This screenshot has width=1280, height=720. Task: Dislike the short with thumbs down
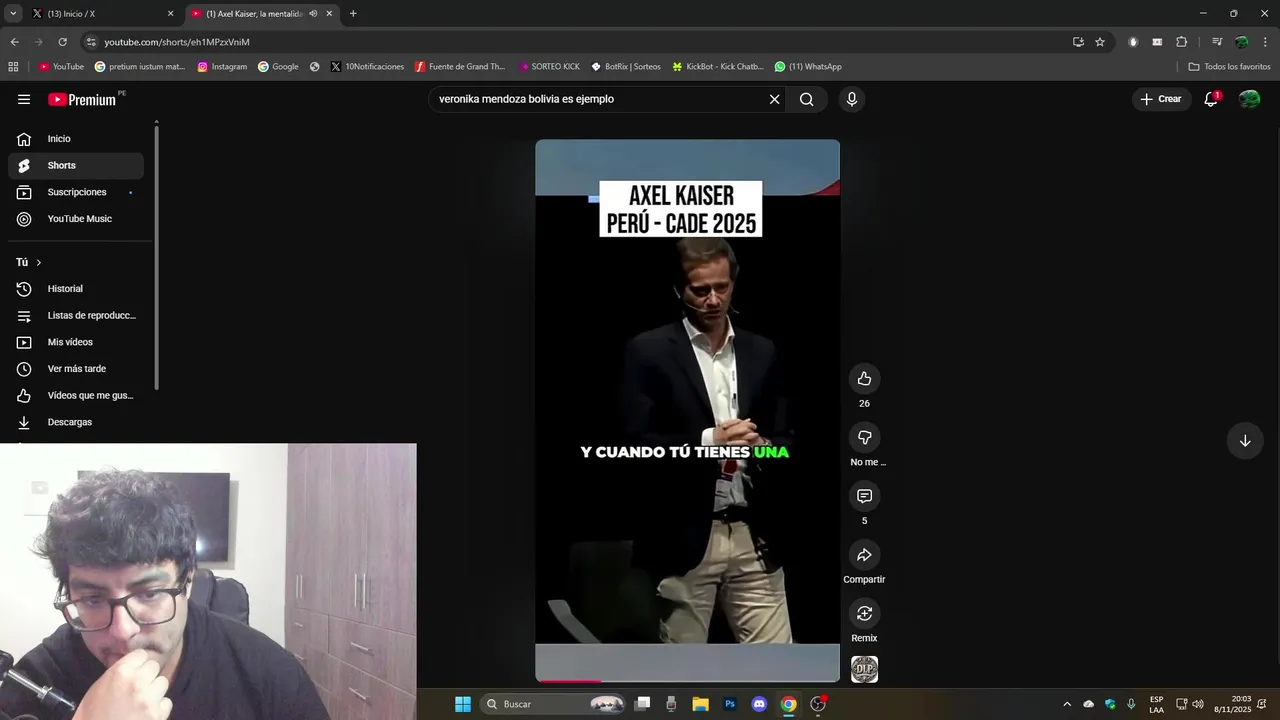click(864, 437)
